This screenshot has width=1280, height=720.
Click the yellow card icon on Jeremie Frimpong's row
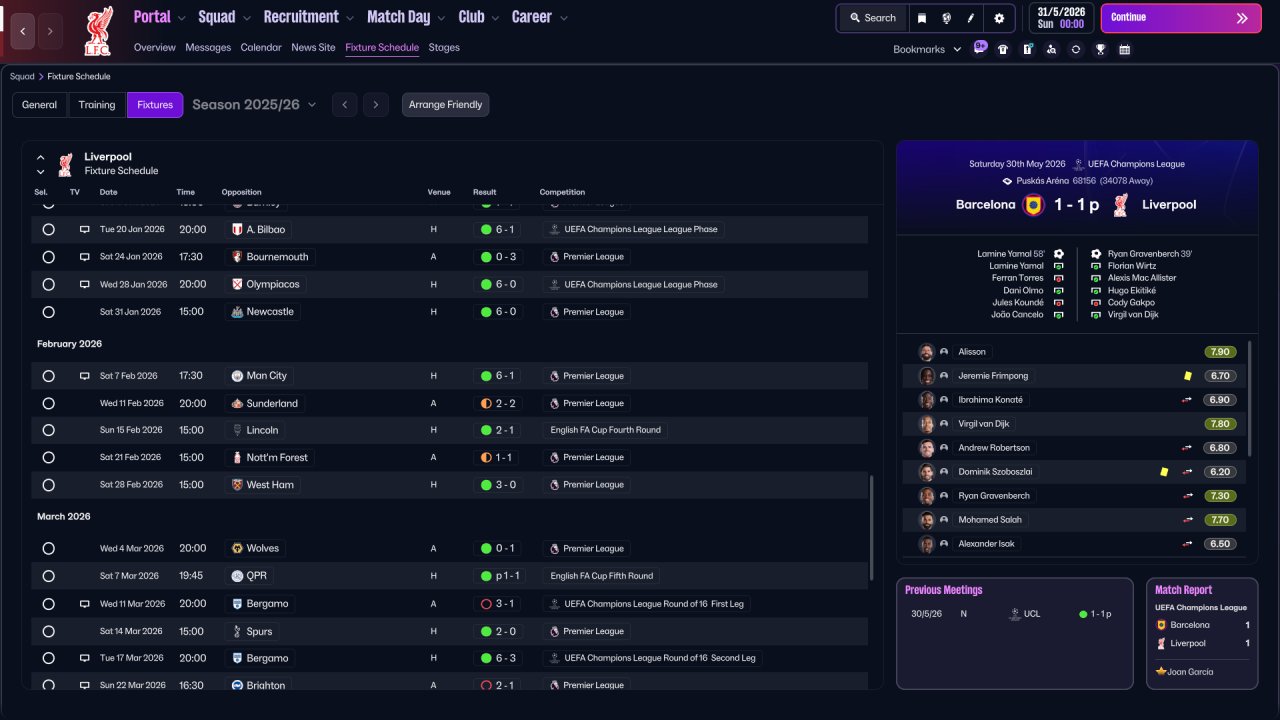(1188, 376)
